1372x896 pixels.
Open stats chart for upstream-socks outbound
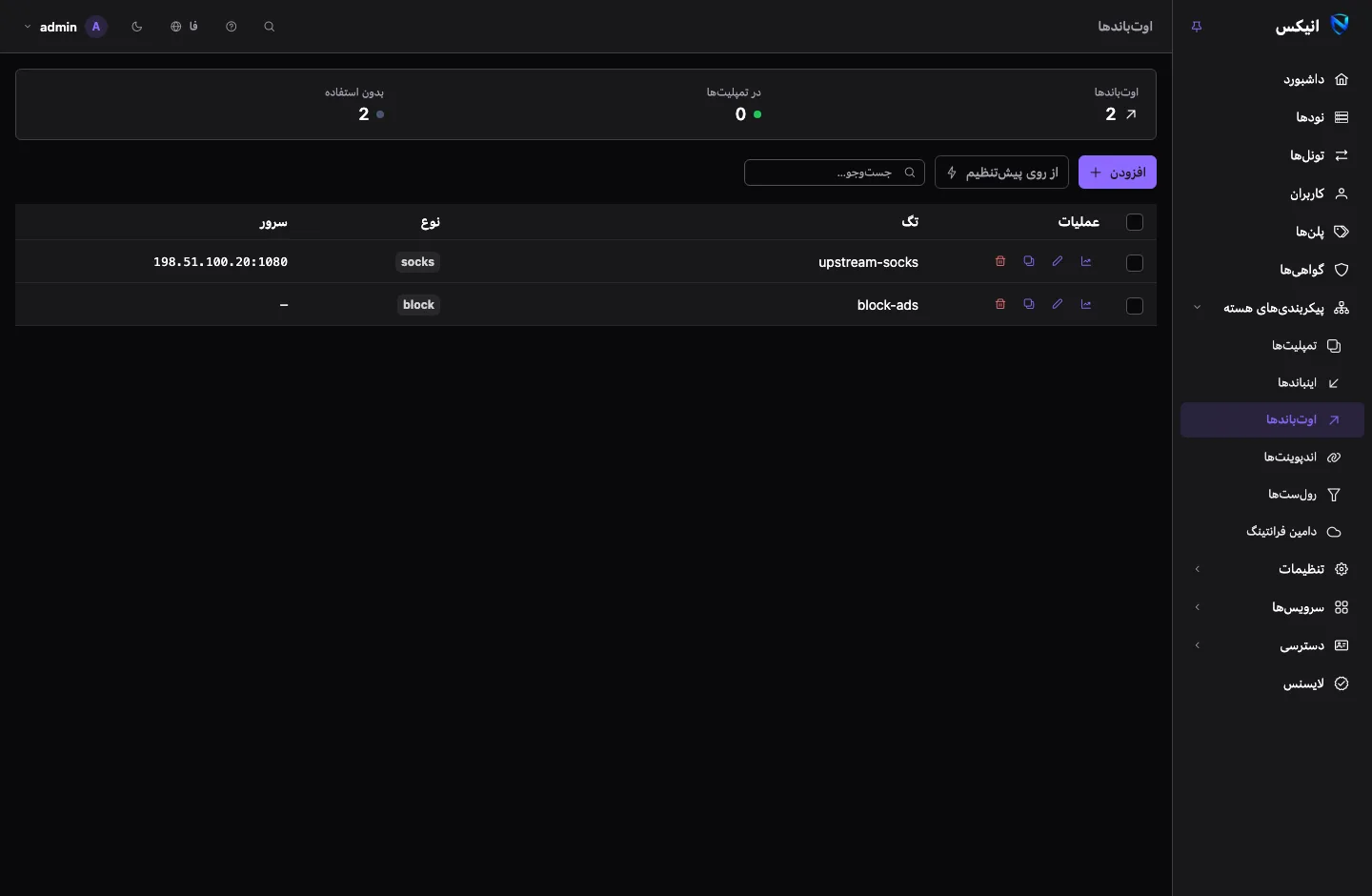click(1086, 262)
